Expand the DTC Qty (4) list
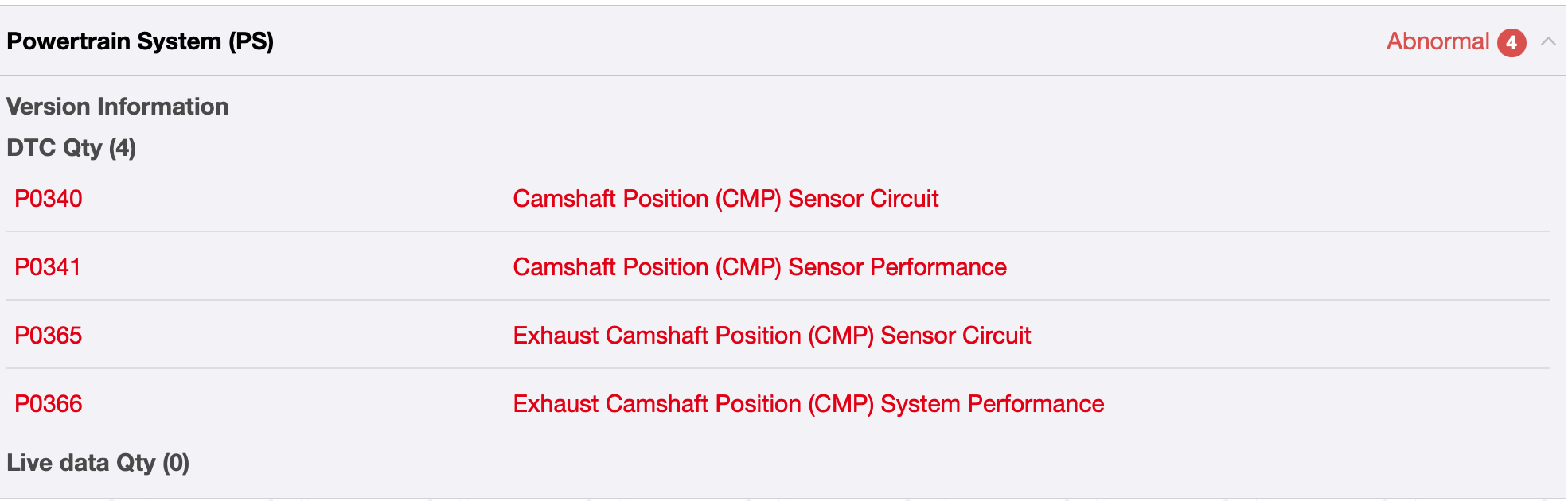The height and width of the screenshot is (501, 1568). click(72, 148)
